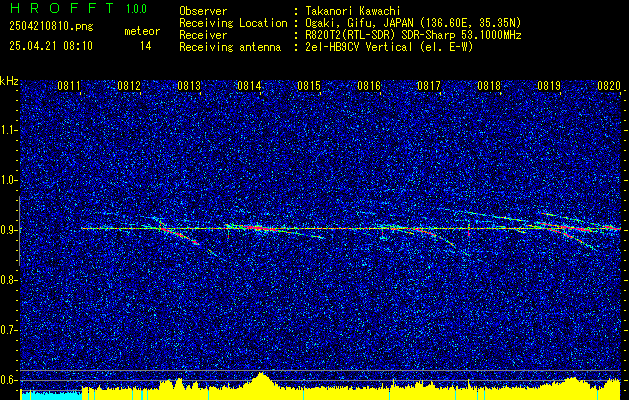629x400 pixels.
Task: Click the 0.6 kHz axis label
Action: coord(9,381)
